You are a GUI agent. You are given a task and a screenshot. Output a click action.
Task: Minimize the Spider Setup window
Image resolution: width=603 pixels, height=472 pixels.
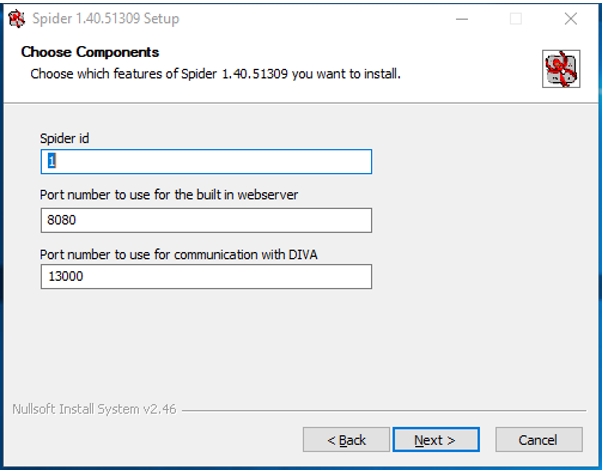tap(462, 18)
